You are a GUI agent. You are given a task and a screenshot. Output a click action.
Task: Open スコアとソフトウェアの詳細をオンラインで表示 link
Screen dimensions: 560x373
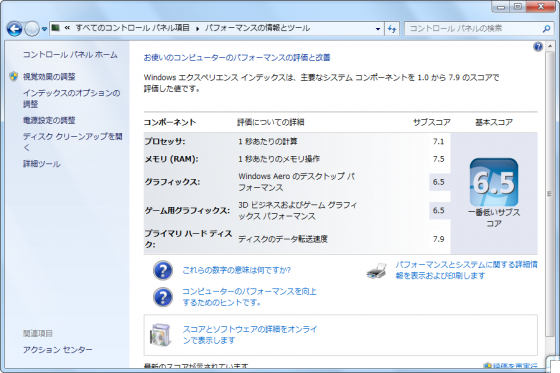coord(250,335)
